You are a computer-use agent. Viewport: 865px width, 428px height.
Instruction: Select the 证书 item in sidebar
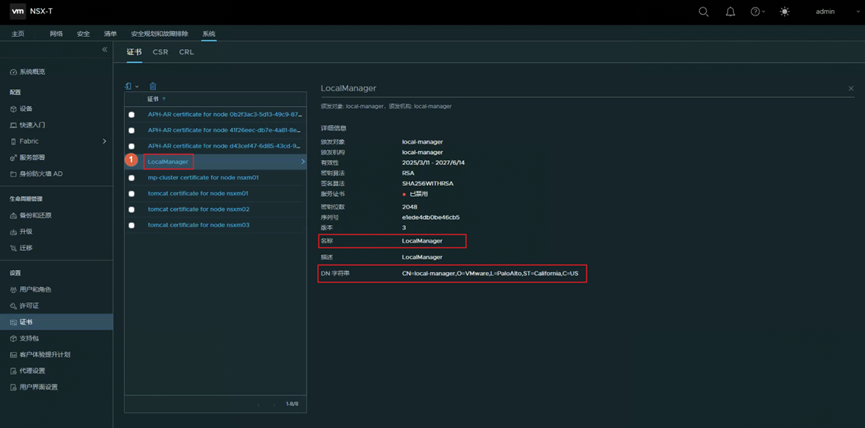coord(56,322)
